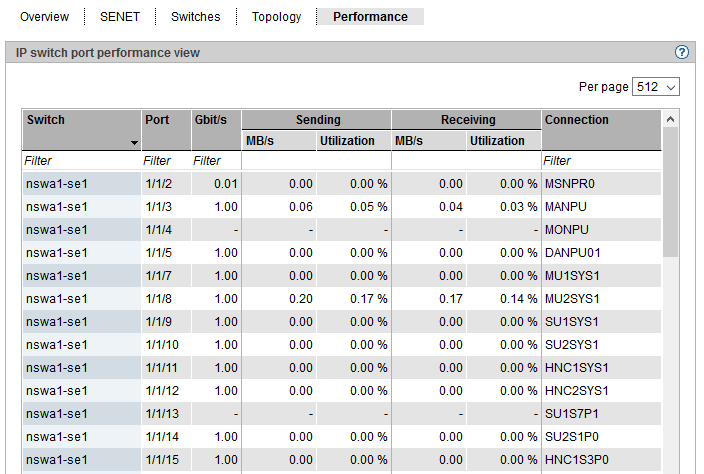
Task: Click the HNC2SYS1 connection cell
Action: (576, 391)
